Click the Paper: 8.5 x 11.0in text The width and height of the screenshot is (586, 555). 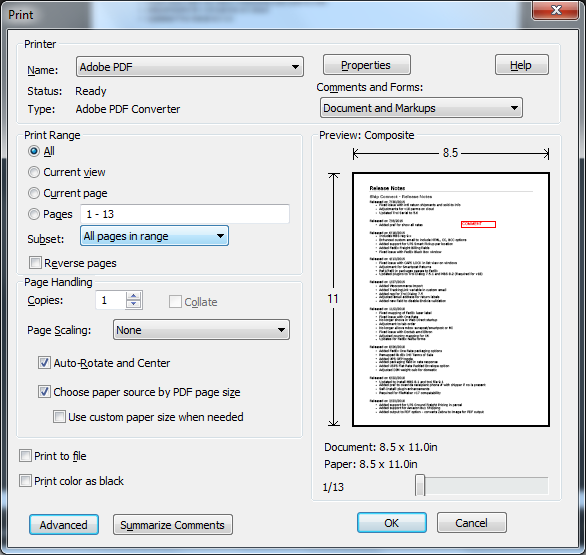[x=370, y=464]
